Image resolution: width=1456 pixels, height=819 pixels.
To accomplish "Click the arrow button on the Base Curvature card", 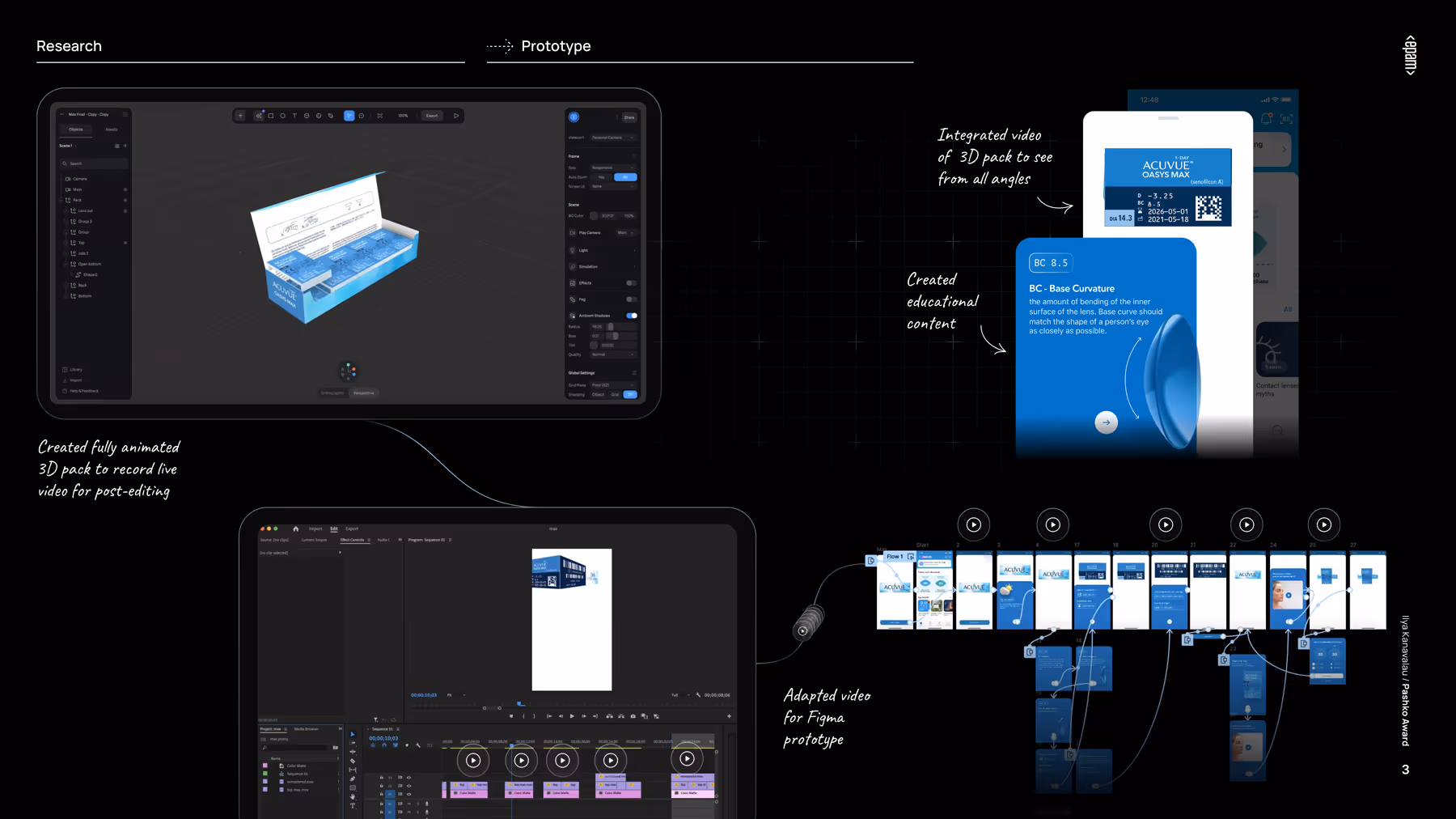I will (1107, 422).
